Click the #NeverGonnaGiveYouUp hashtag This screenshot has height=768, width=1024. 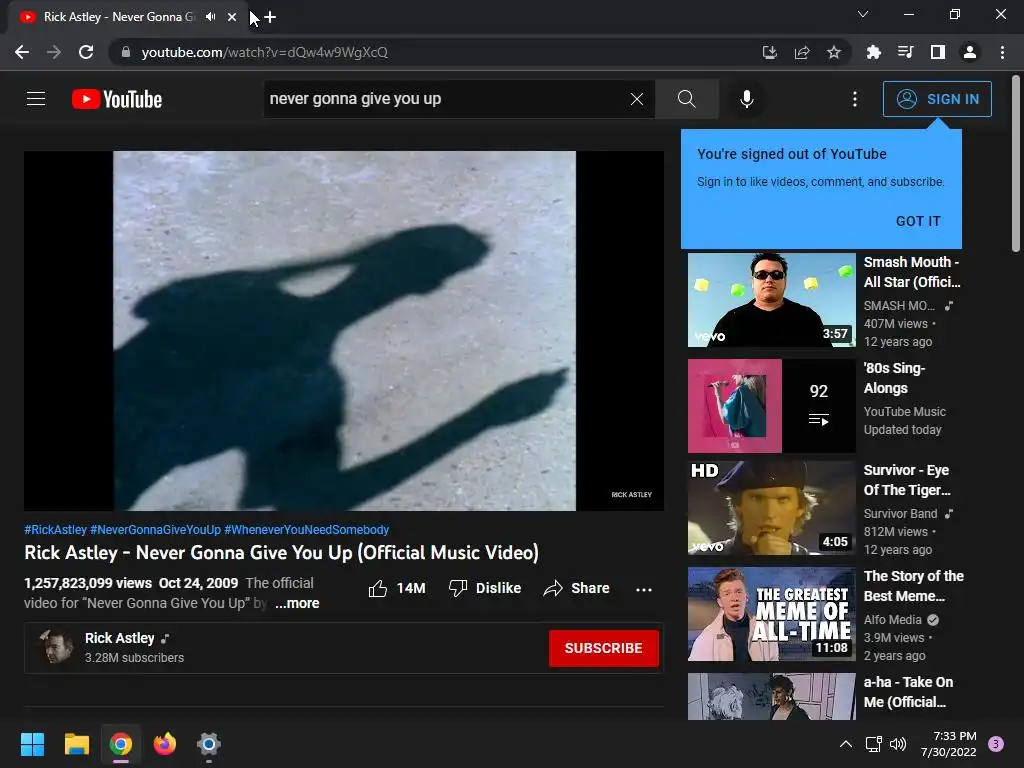click(155, 530)
